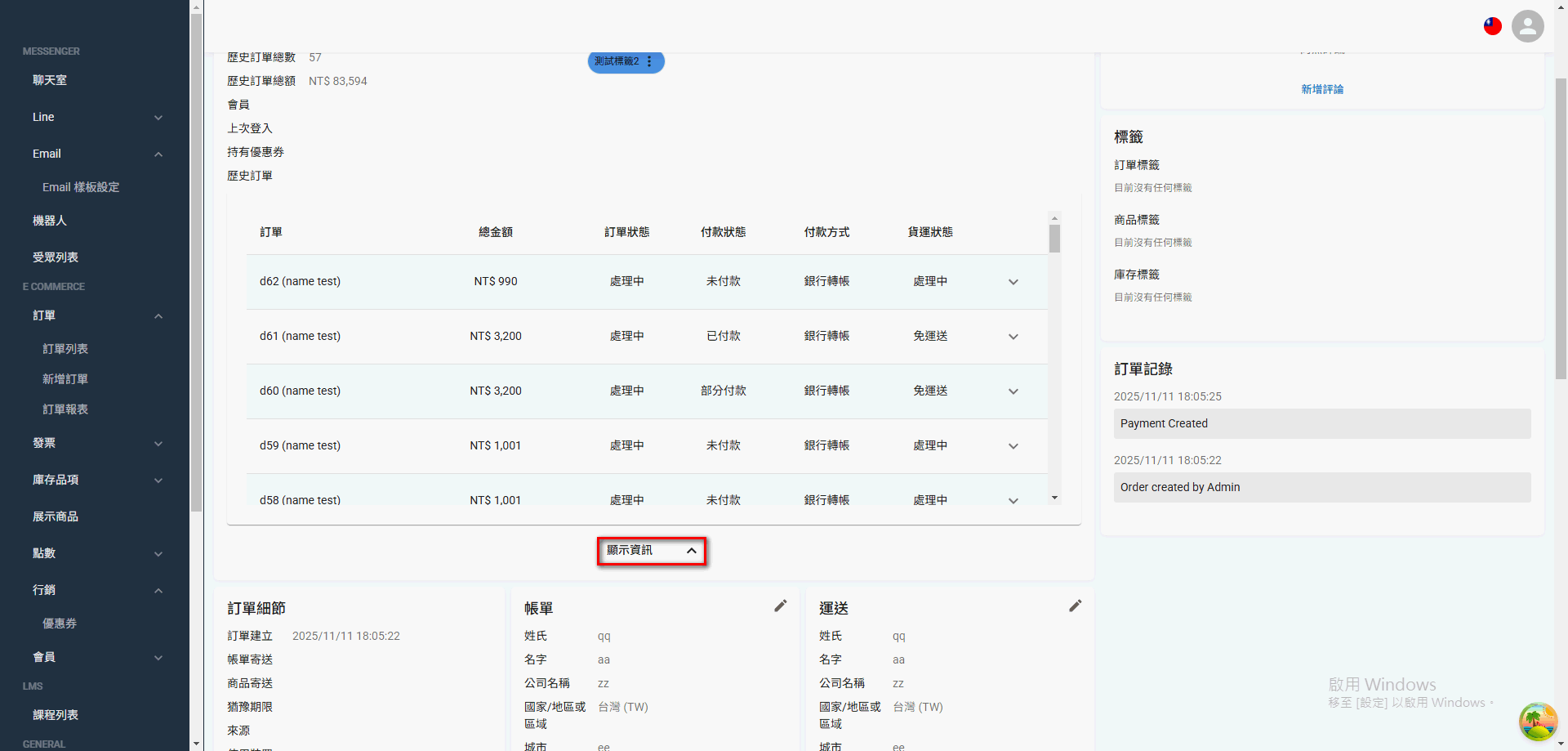Click the order history table scrollbar
Image resolution: width=1568 pixels, height=751 pixels.
pos(1054,239)
